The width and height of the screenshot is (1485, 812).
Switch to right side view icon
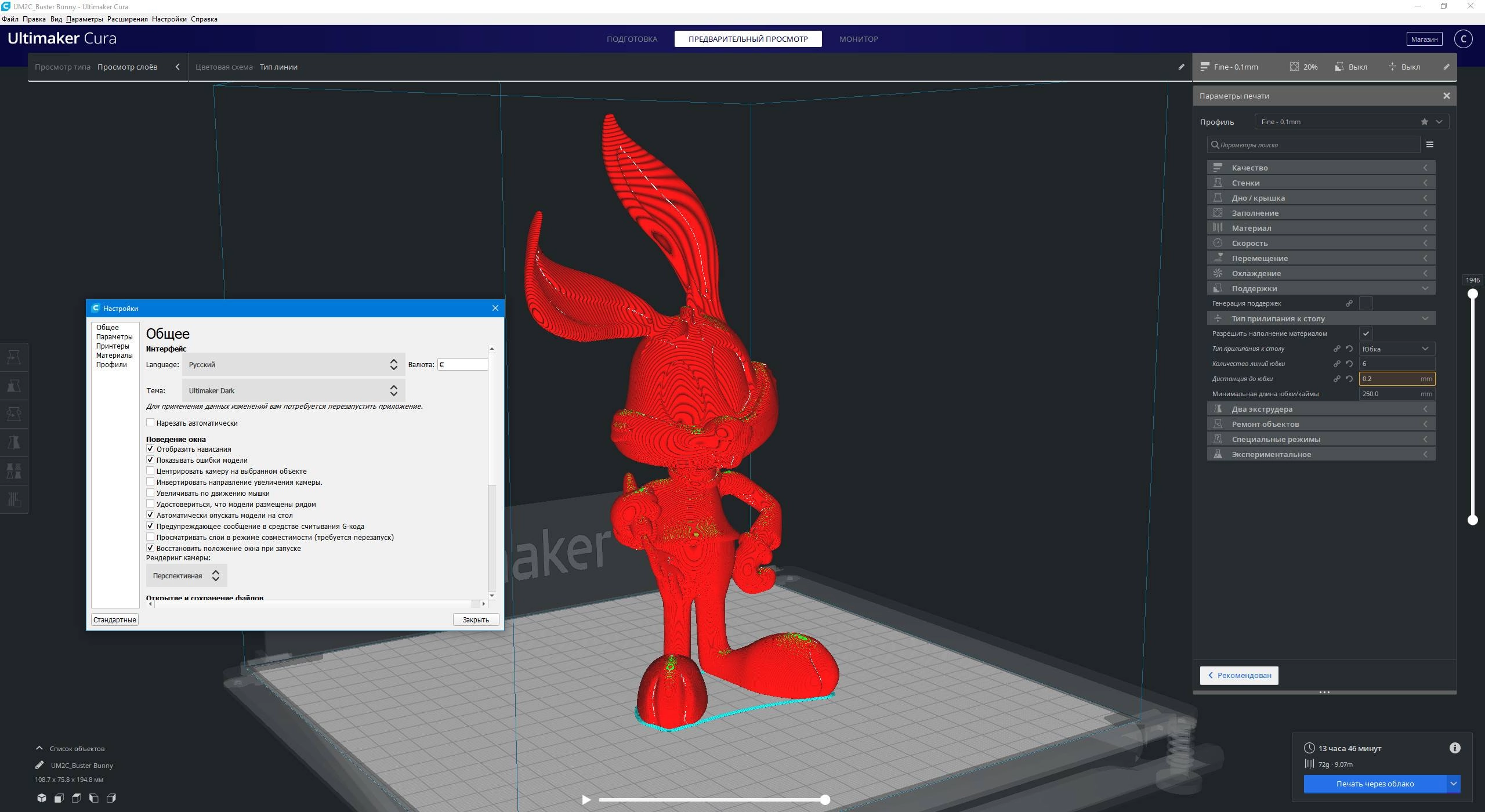click(111, 798)
